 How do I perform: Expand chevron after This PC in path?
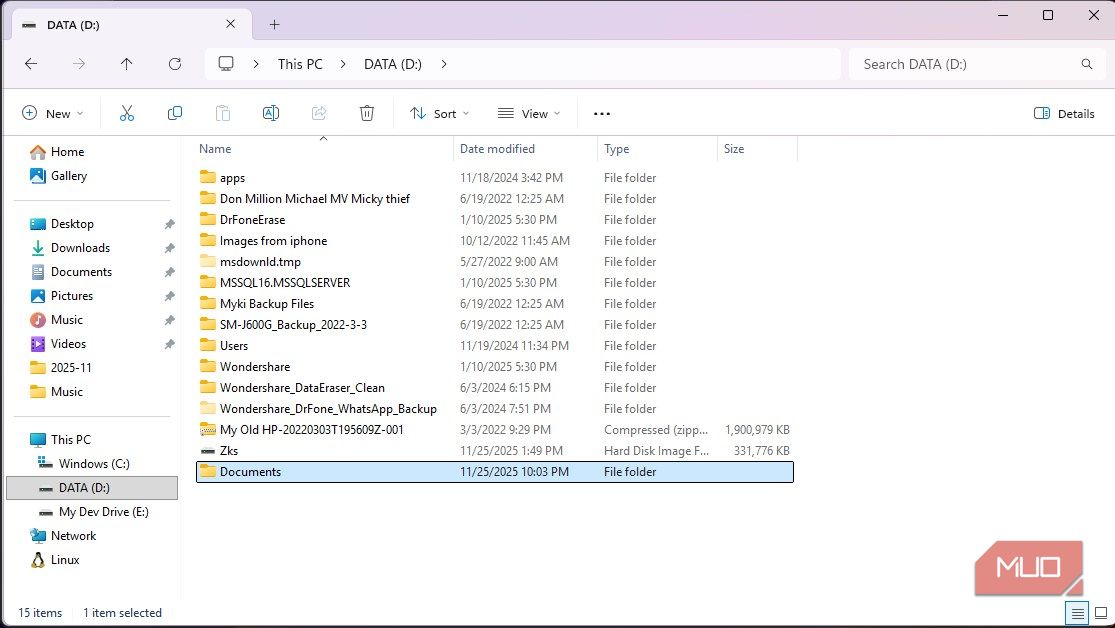click(x=343, y=64)
